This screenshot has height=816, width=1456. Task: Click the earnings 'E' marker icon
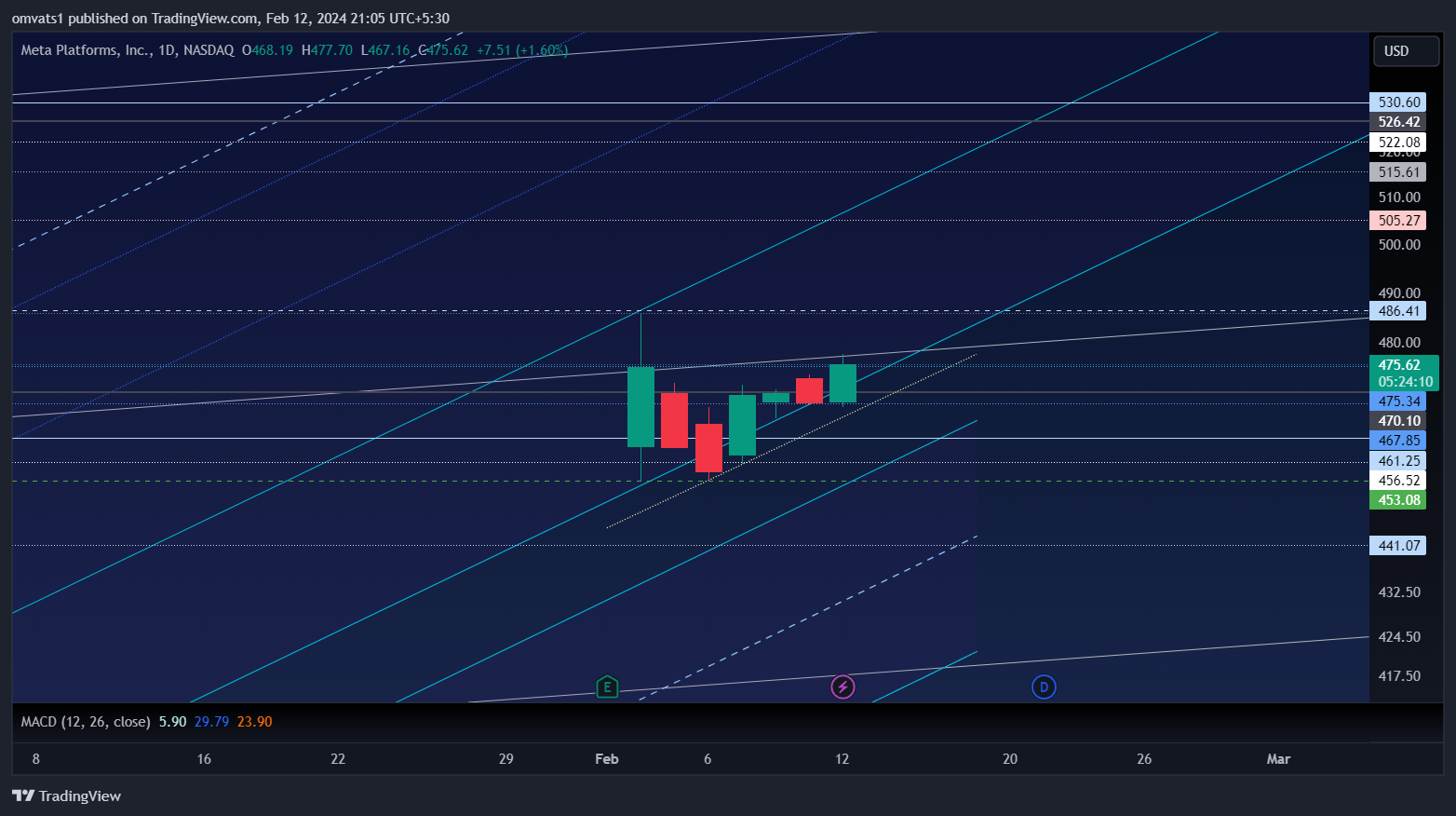click(607, 687)
